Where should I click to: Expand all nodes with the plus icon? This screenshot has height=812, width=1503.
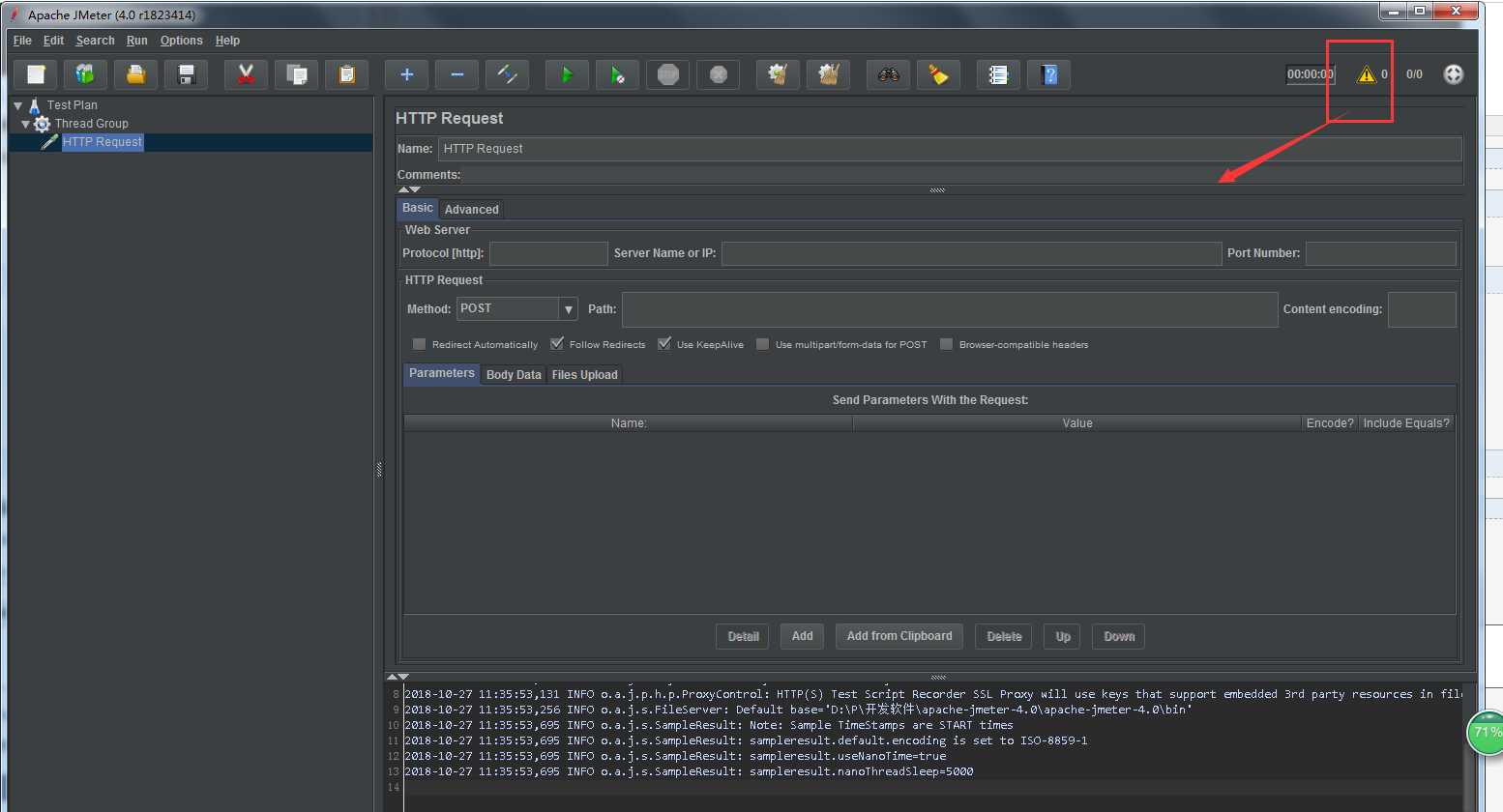406,74
